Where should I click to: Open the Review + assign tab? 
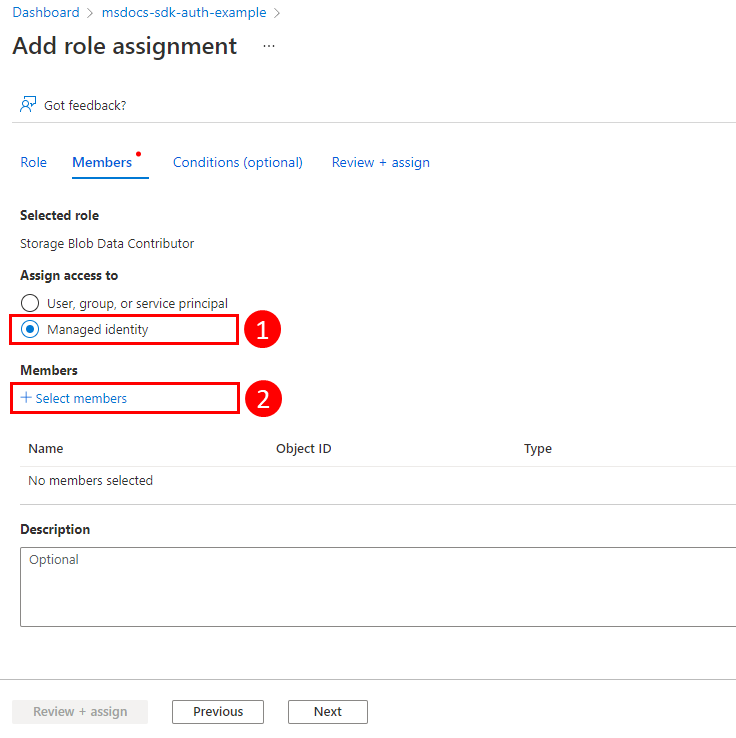point(381,162)
